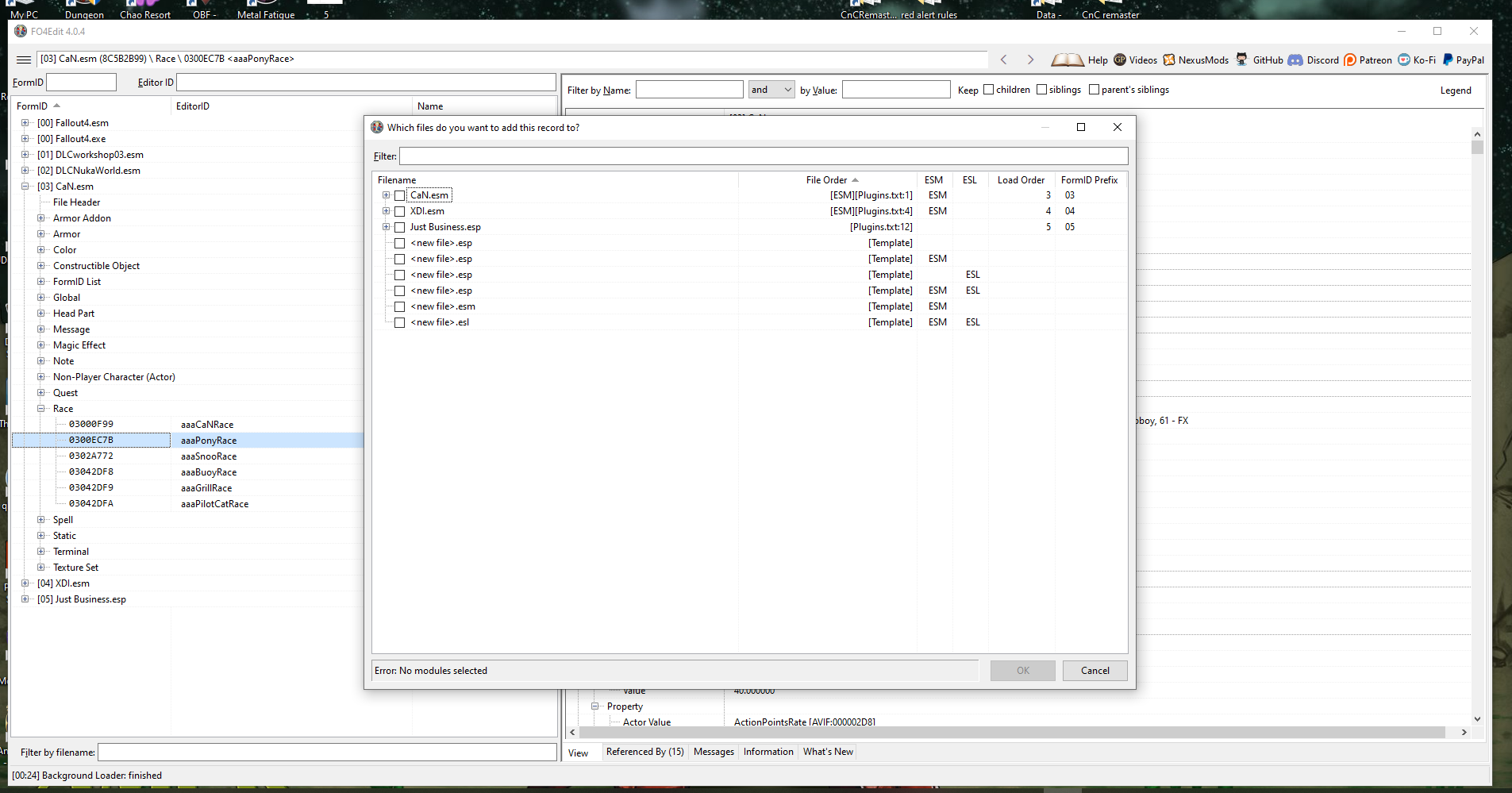Expand the Fallout4.esm tree node
This screenshot has height=793, width=1512.
click(x=25, y=123)
